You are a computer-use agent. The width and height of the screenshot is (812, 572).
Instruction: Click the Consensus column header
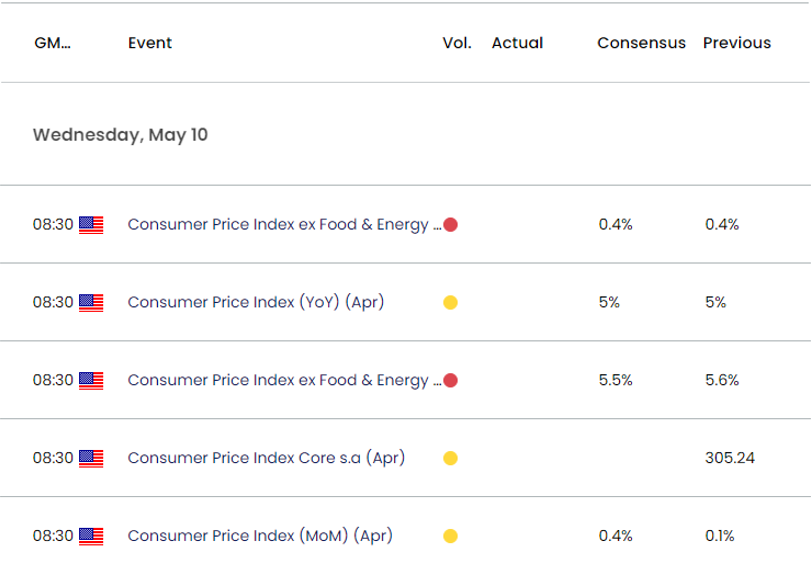tap(641, 43)
